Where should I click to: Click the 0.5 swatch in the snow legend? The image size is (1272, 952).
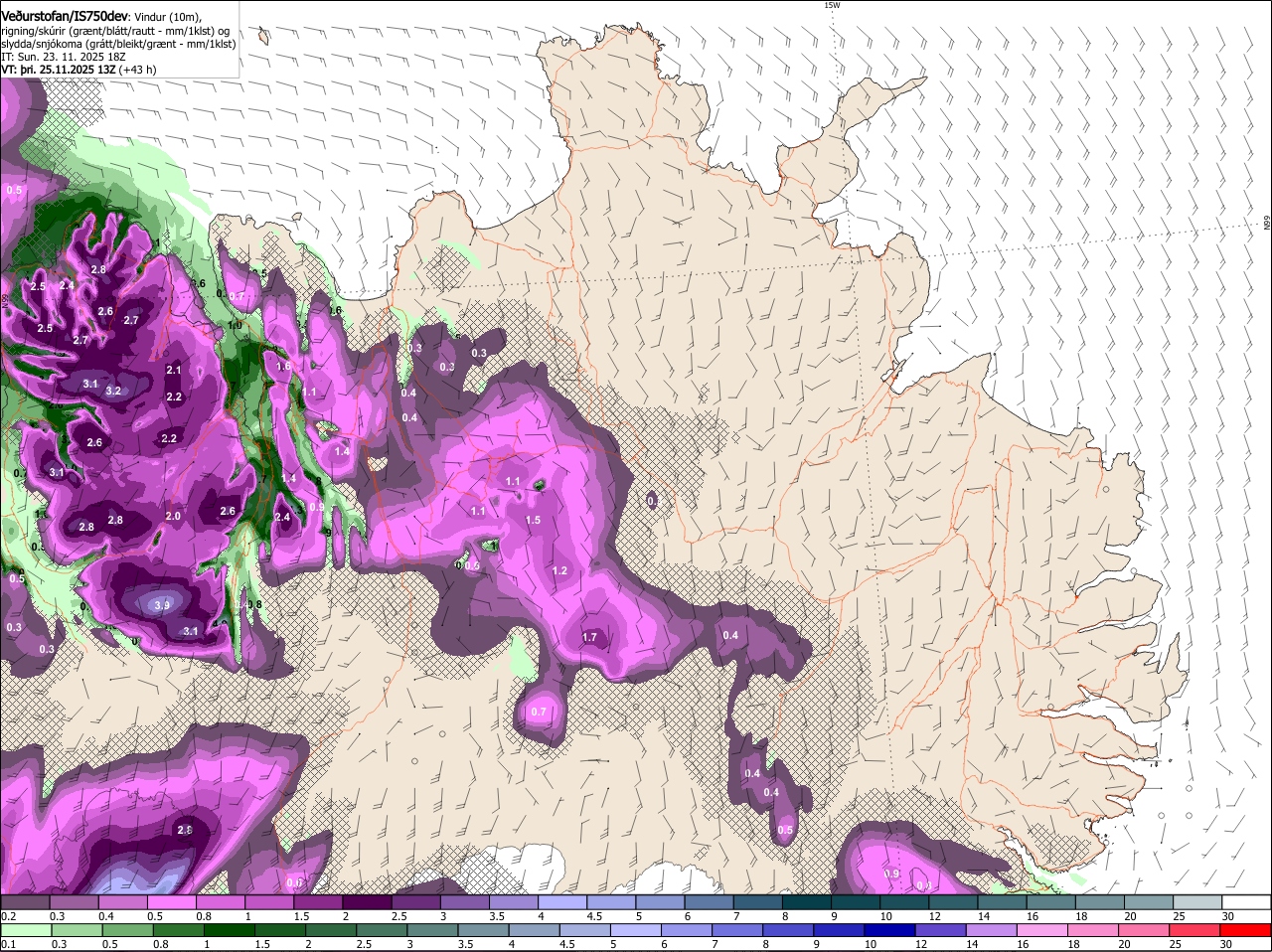(x=171, y=901)
